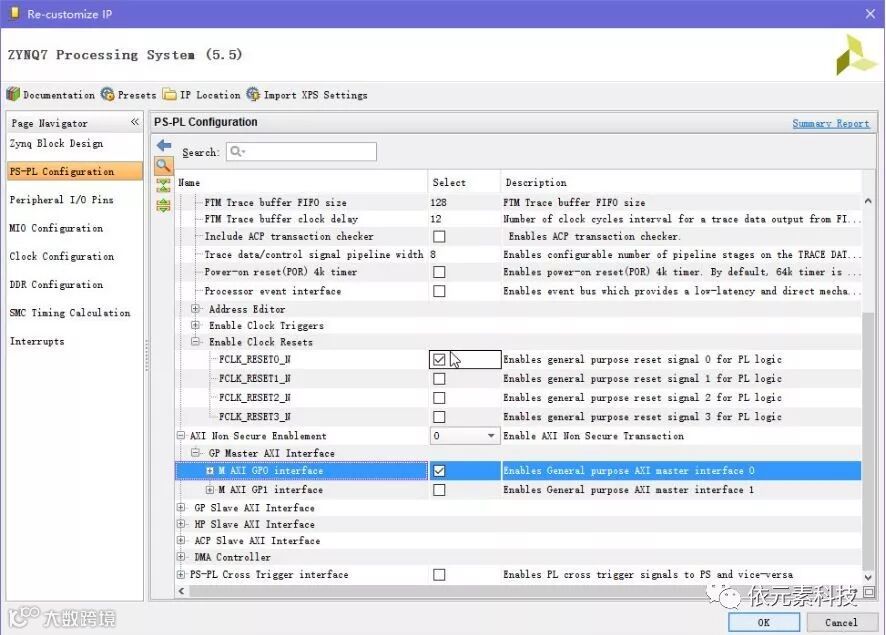Viewport: 886px width, 635px height.
Task: Expand HP Slave AXI Interface node
Action: [x=181, y=524]
